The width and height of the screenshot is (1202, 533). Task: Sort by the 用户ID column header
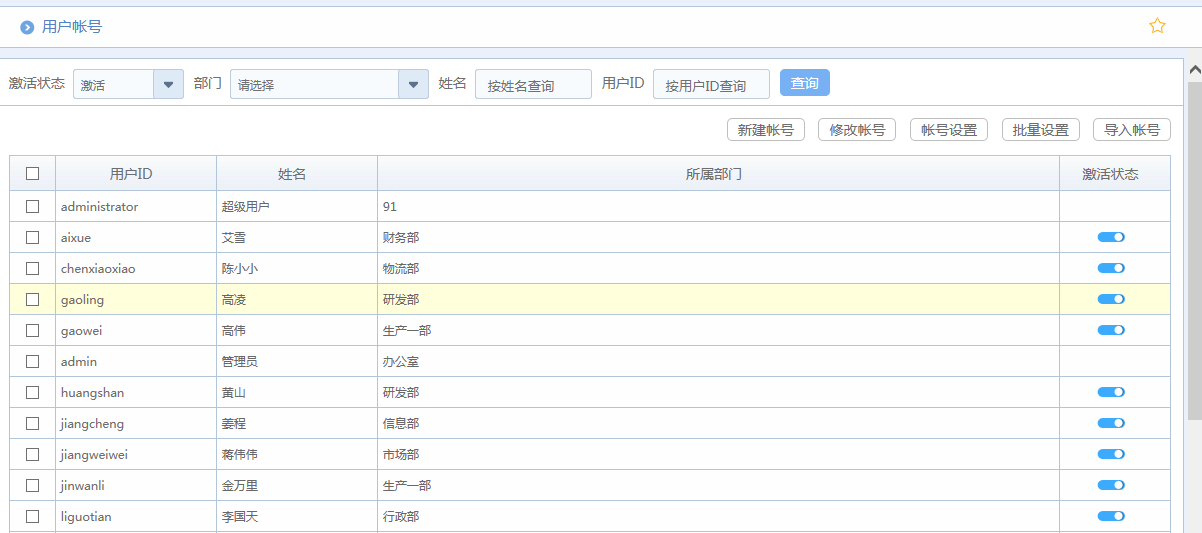pos(131,174)
